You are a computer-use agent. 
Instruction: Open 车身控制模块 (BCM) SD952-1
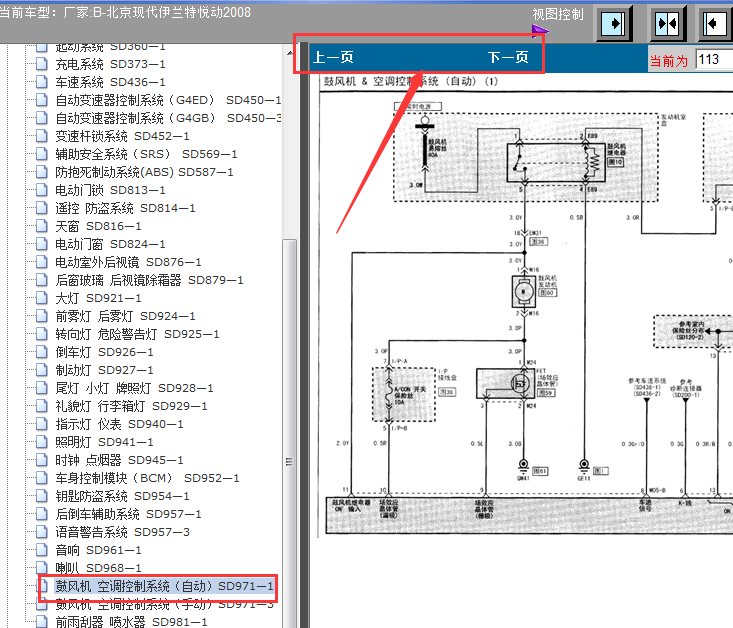147,478
